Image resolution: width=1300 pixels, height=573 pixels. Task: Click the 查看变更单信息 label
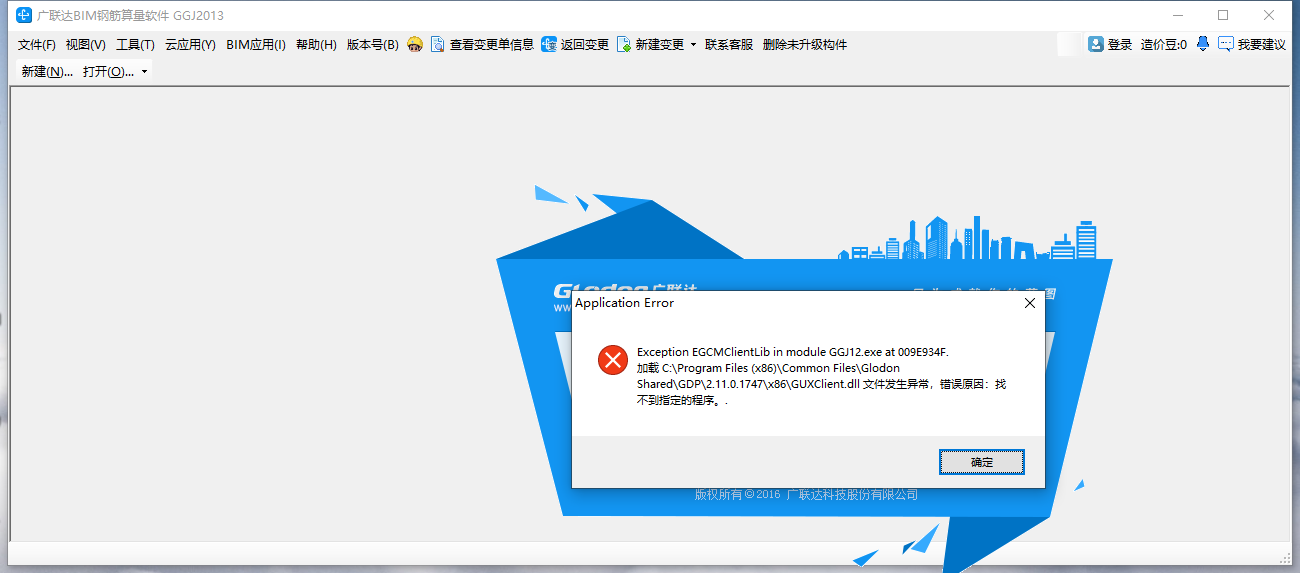(492, 45)
